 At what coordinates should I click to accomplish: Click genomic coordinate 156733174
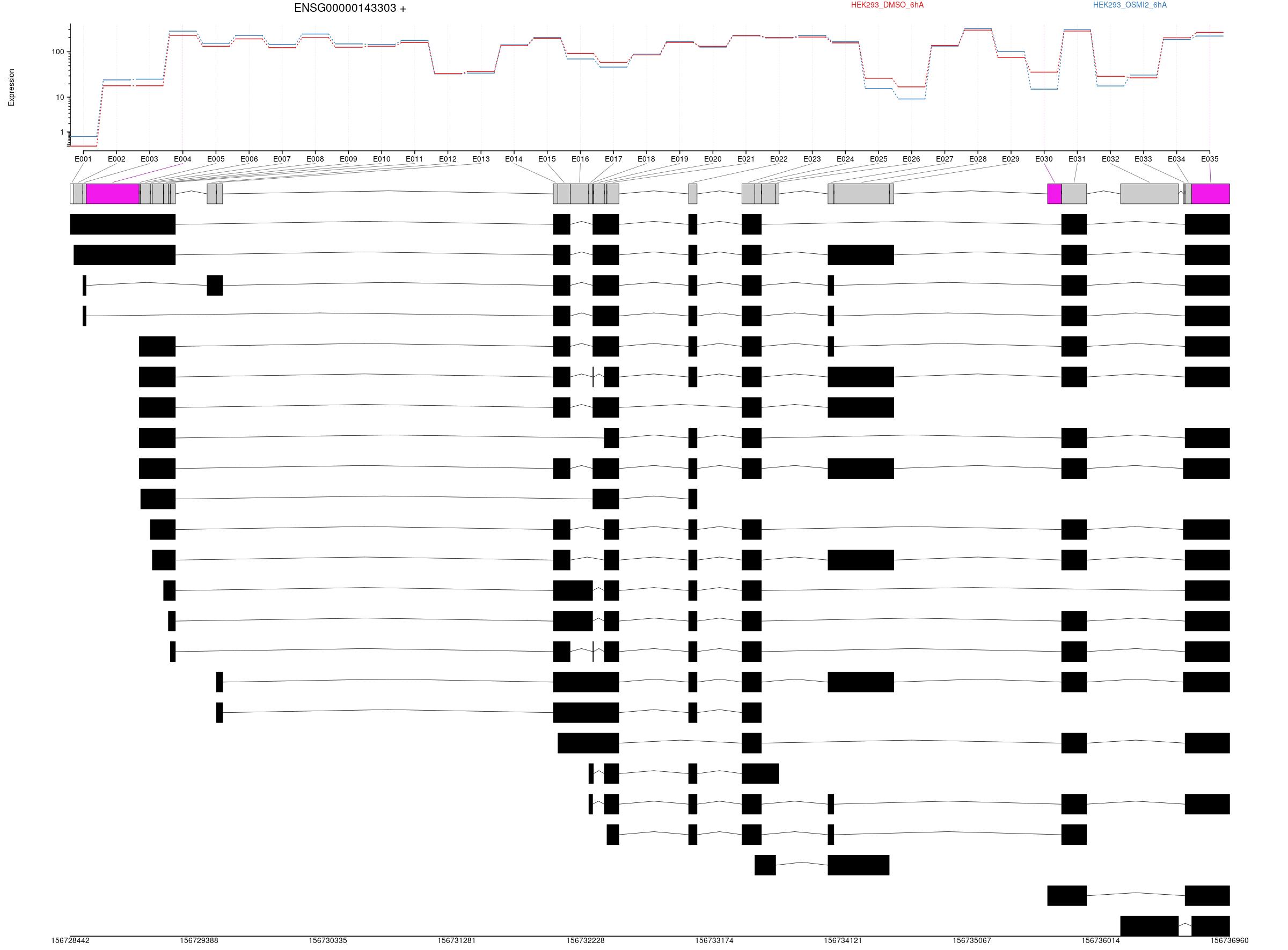click(x=714, y=941)
